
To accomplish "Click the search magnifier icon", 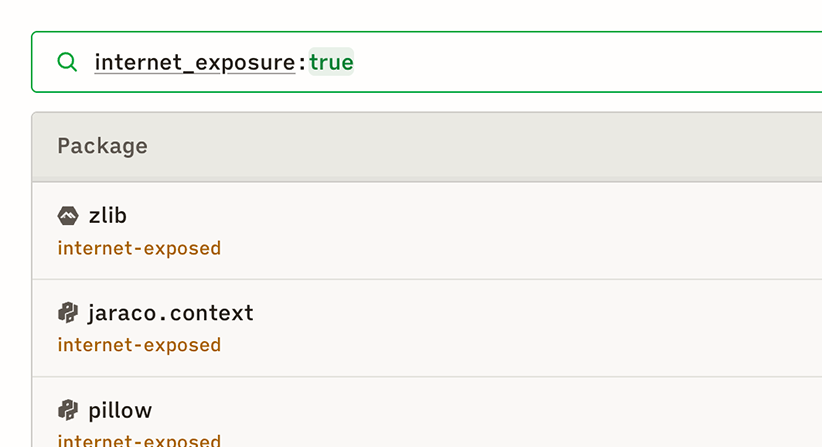I will point(67,62).
